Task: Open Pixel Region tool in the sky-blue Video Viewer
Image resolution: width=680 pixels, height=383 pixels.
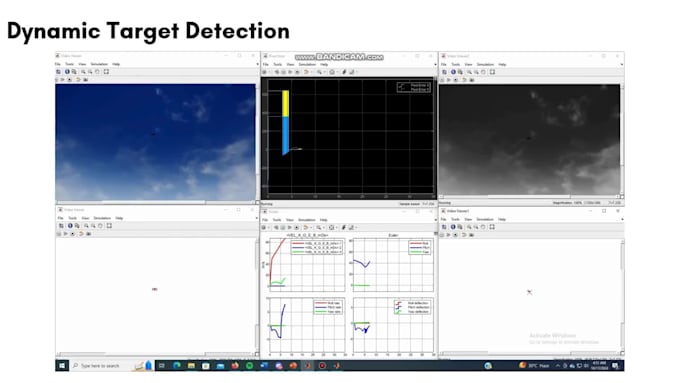Action: point(74,72)
